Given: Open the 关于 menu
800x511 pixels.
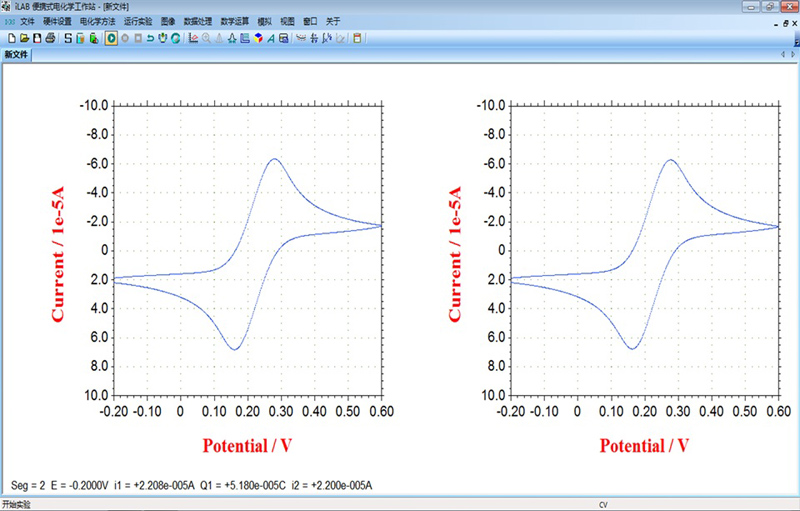Looking at the screenshot, I should pos(333,21).
